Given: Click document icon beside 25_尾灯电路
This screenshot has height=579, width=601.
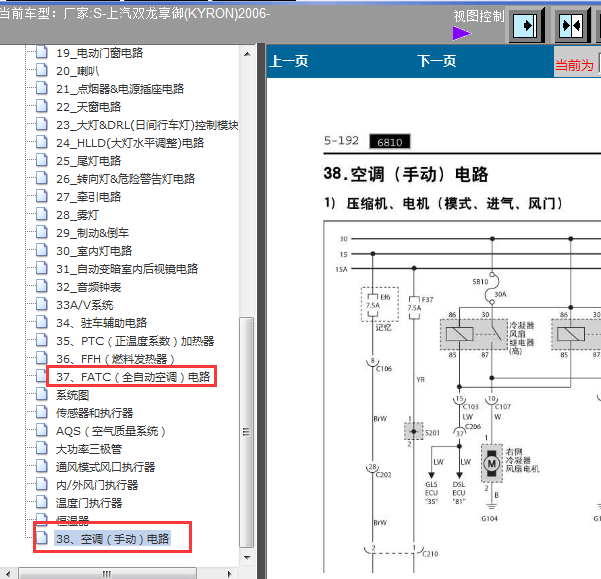Looking at the screenshot, I should 41,160.
